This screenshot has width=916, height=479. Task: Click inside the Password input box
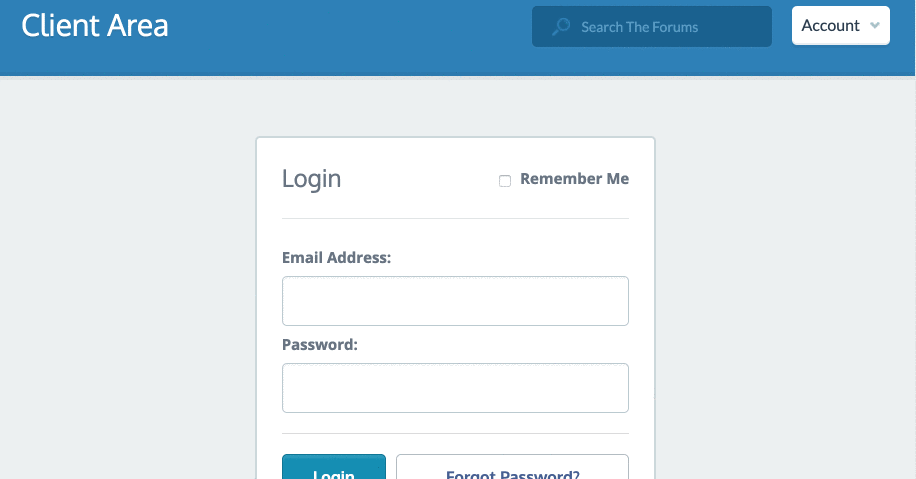click(455, 388)
